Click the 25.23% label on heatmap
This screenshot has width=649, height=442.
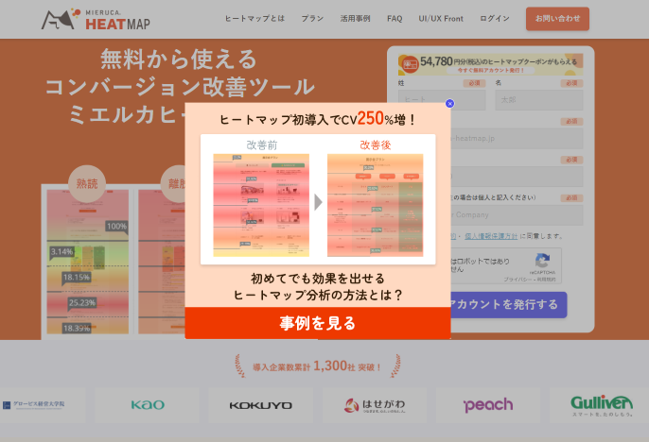[x=82, y=303]
